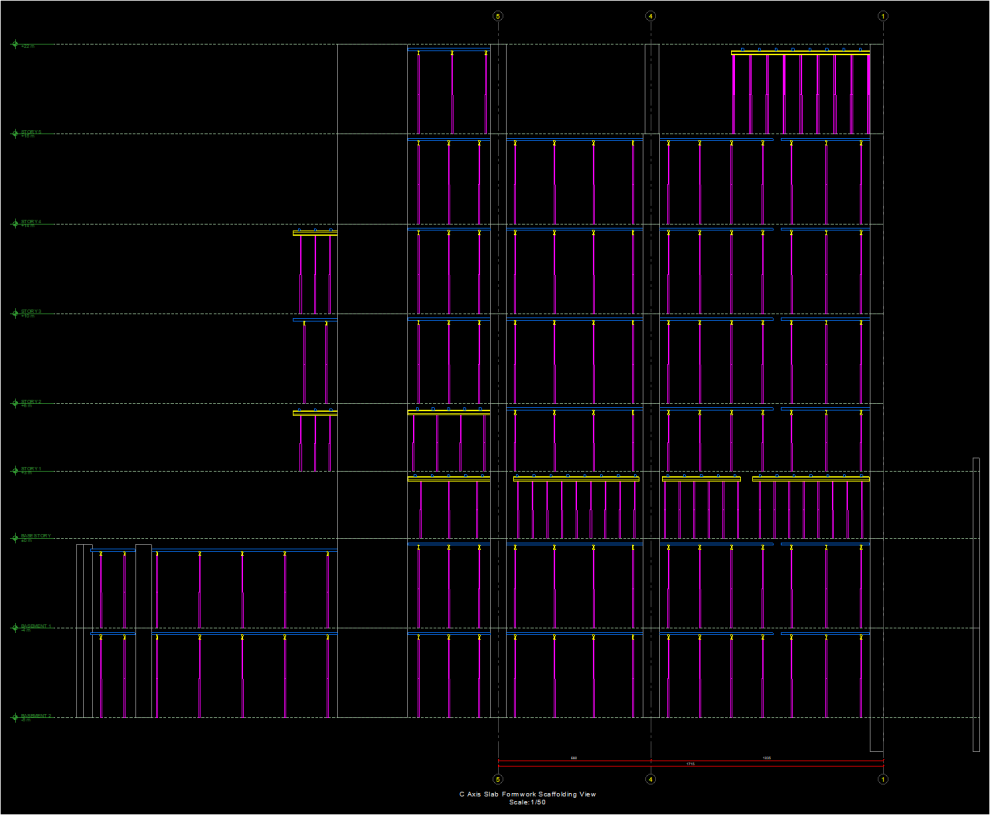Click the dimension text between axes 4 and 1
The height and width of the screenshot is (815, 990).
click(x=767, y=758)
